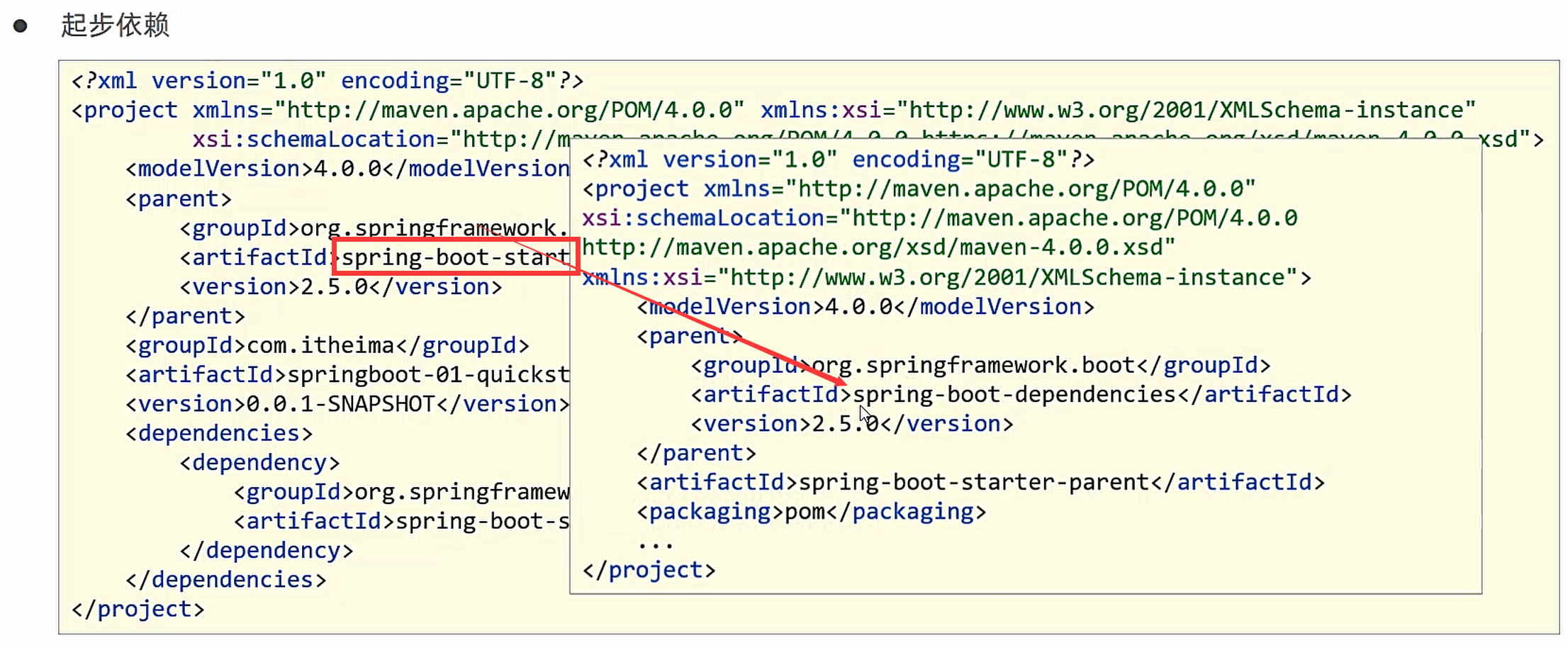Click the opening <dependencies> tag

[219, 433]
